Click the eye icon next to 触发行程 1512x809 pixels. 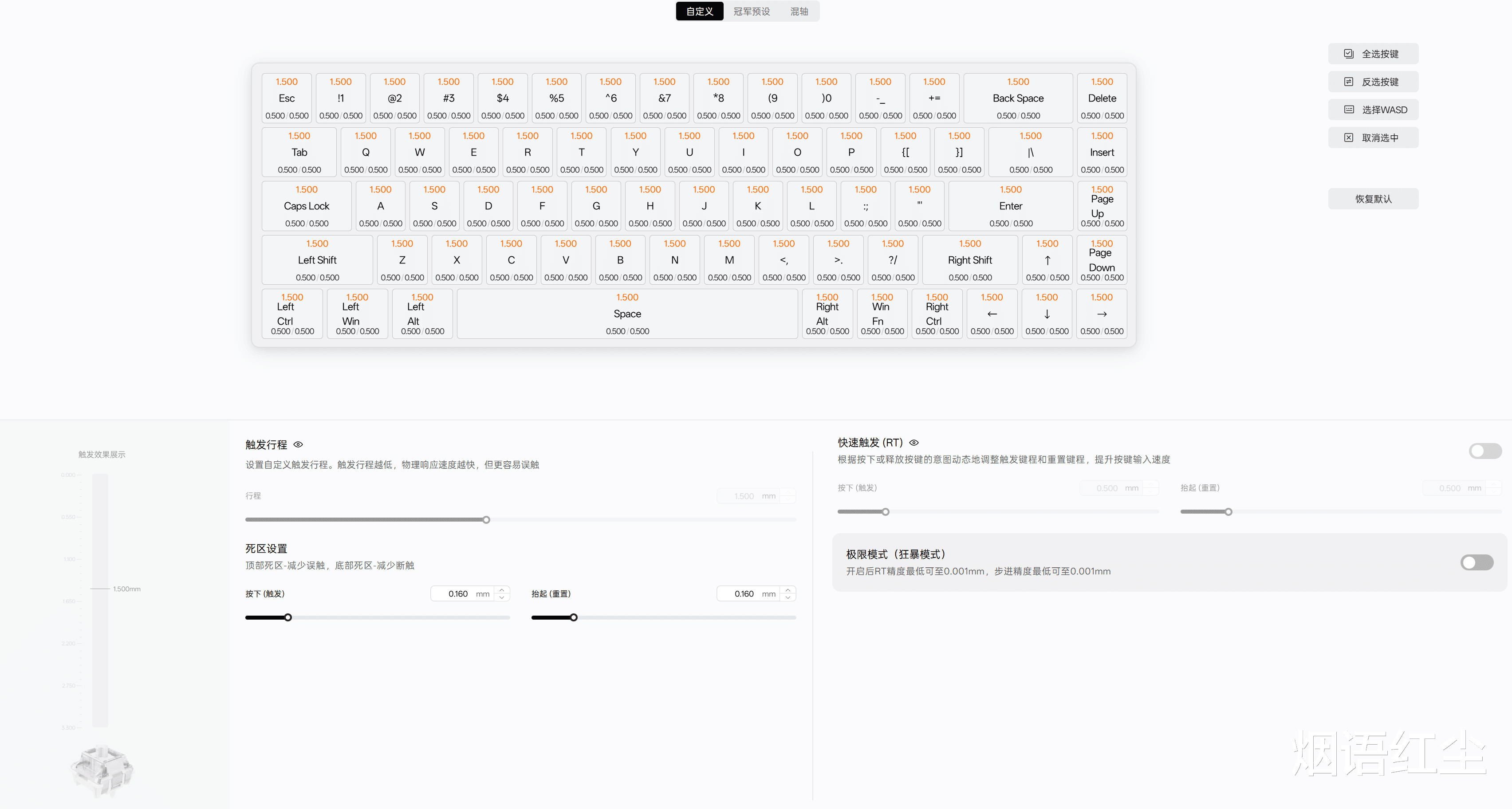click(x=298, y=445)
